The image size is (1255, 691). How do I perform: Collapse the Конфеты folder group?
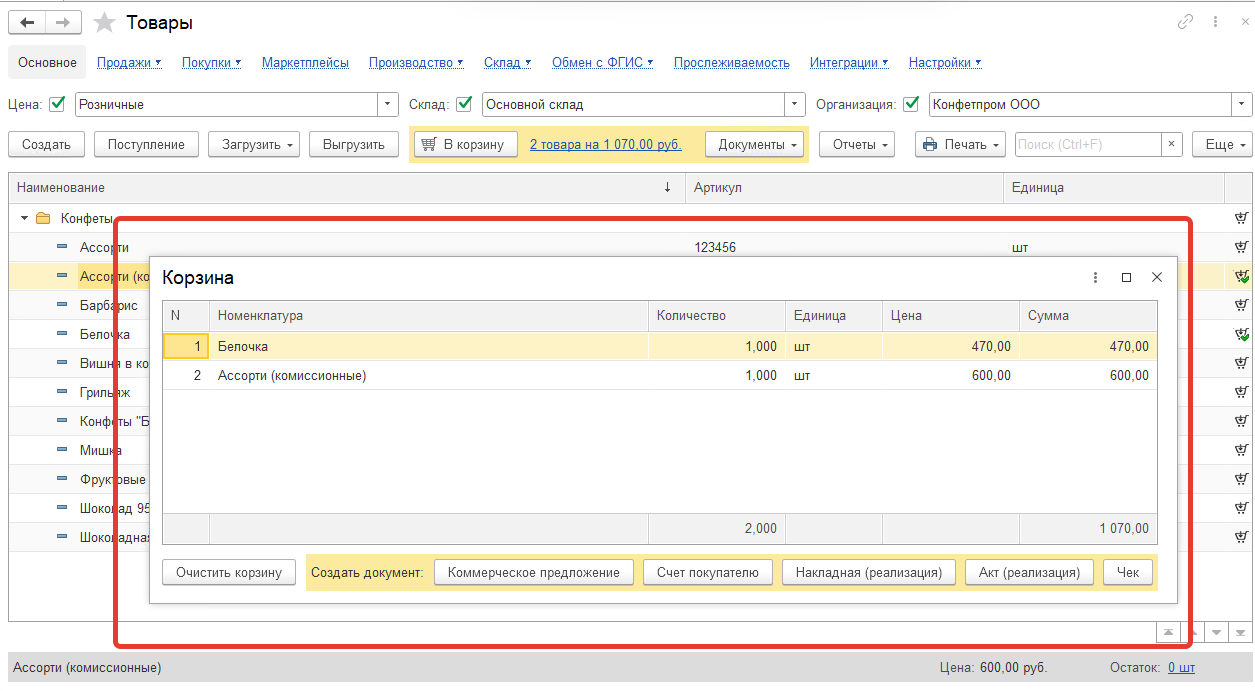[x=24, y=218]
